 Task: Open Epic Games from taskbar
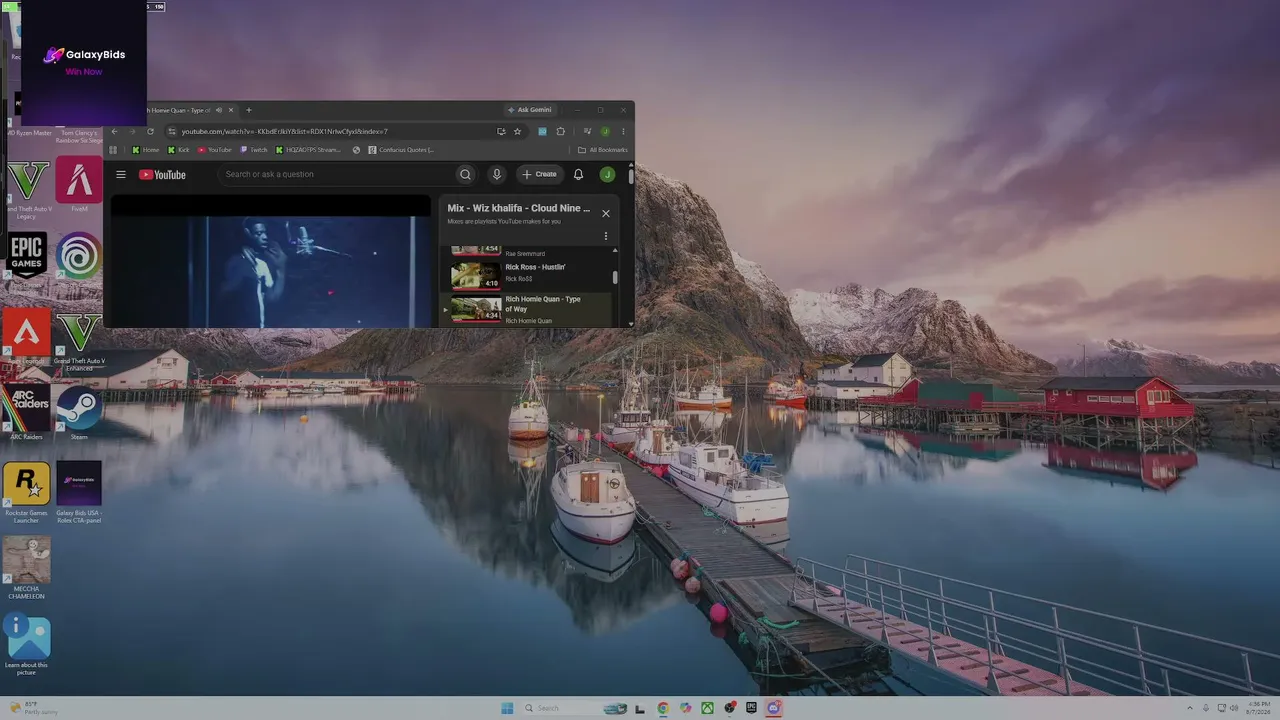(x=751, y=708)
